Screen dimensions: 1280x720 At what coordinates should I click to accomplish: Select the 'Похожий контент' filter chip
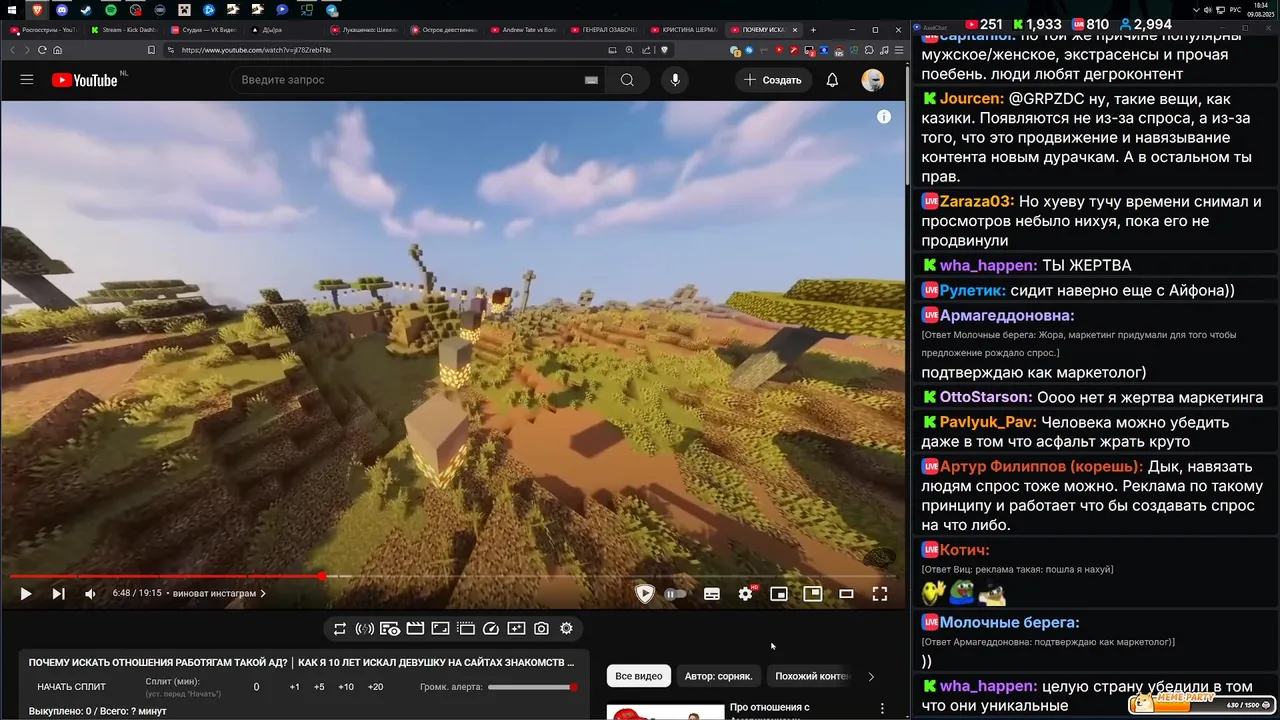point(812,676)
